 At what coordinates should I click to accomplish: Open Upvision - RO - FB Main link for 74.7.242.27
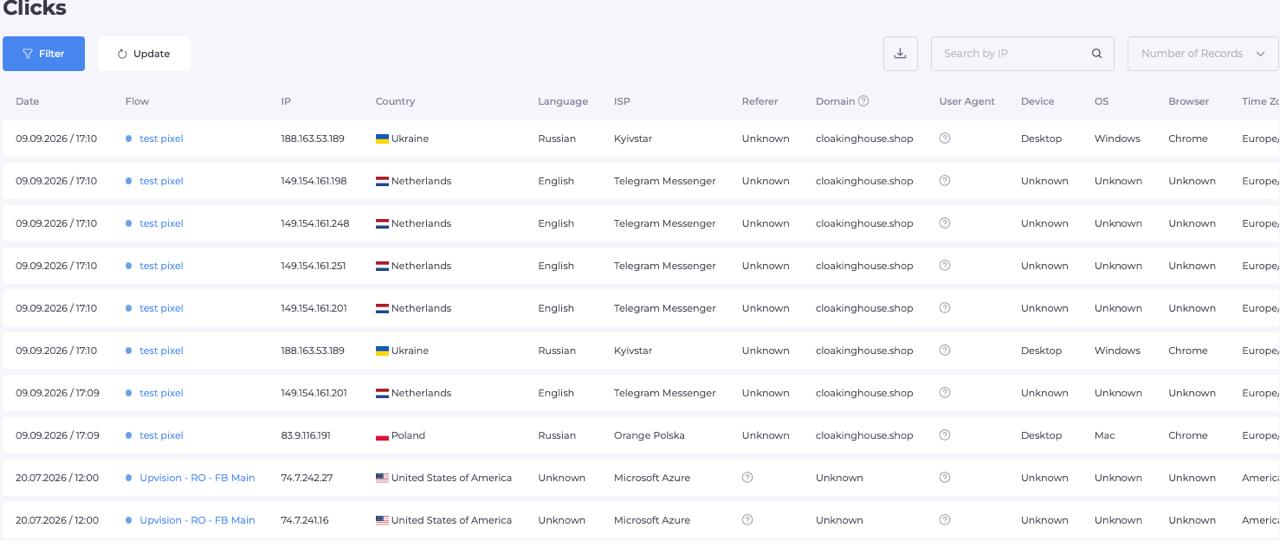pos(197,478)
